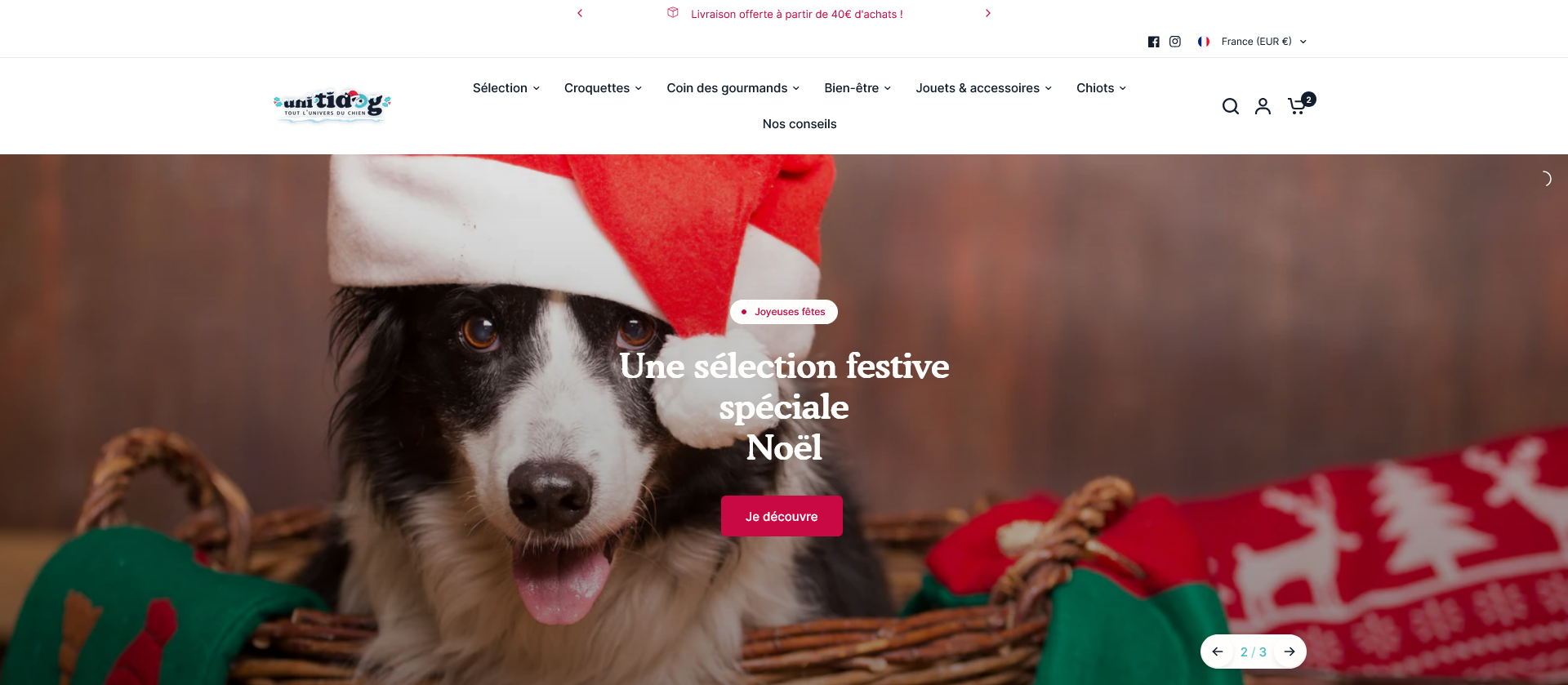Screen dimensions: 1568x685
Task: Visit the Instagram profile icon
Action: point(1175,42)
